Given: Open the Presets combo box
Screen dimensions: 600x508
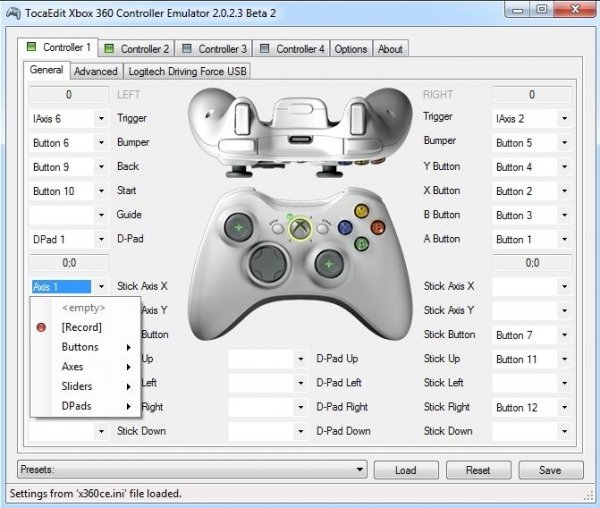Looking at the screenshot, I should [192, 469].
